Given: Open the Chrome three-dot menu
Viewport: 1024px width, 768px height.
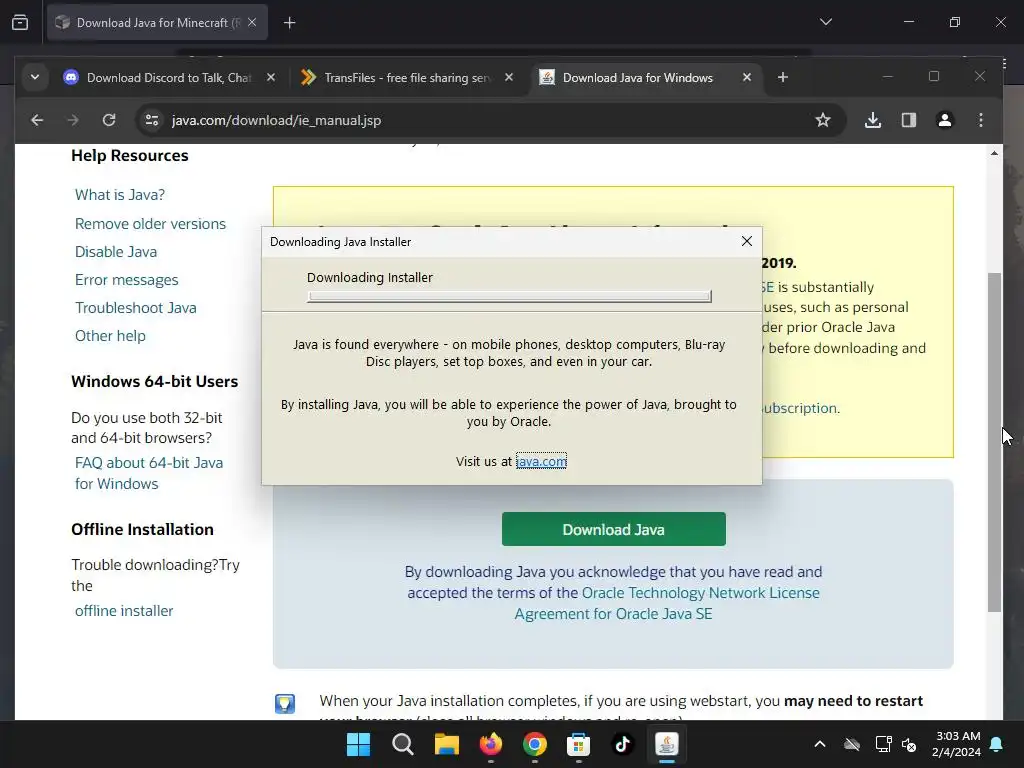Looking at the screenshot, I should pyautogui.click(x=981, y=120).
